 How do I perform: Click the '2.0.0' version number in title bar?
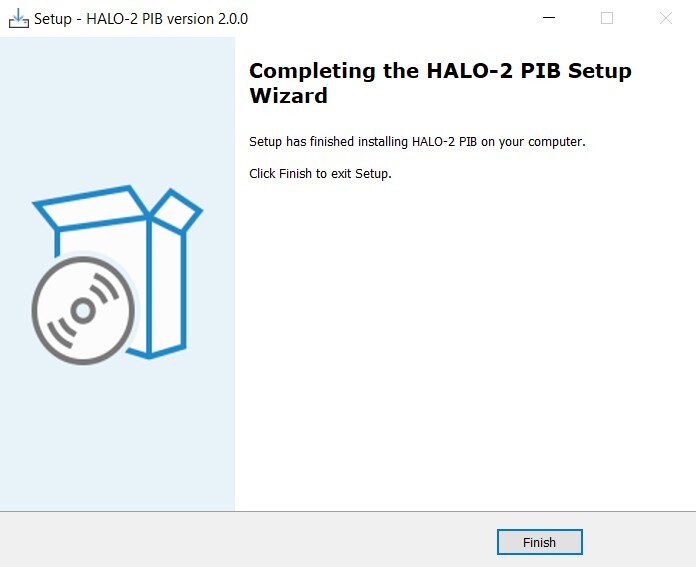coord(233,19)
